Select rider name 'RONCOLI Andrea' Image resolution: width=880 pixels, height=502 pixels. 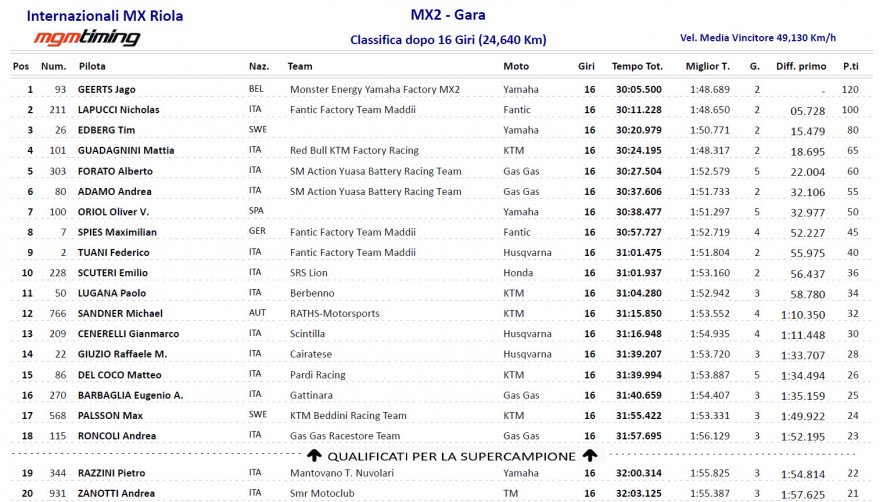[x=117, y=436]
